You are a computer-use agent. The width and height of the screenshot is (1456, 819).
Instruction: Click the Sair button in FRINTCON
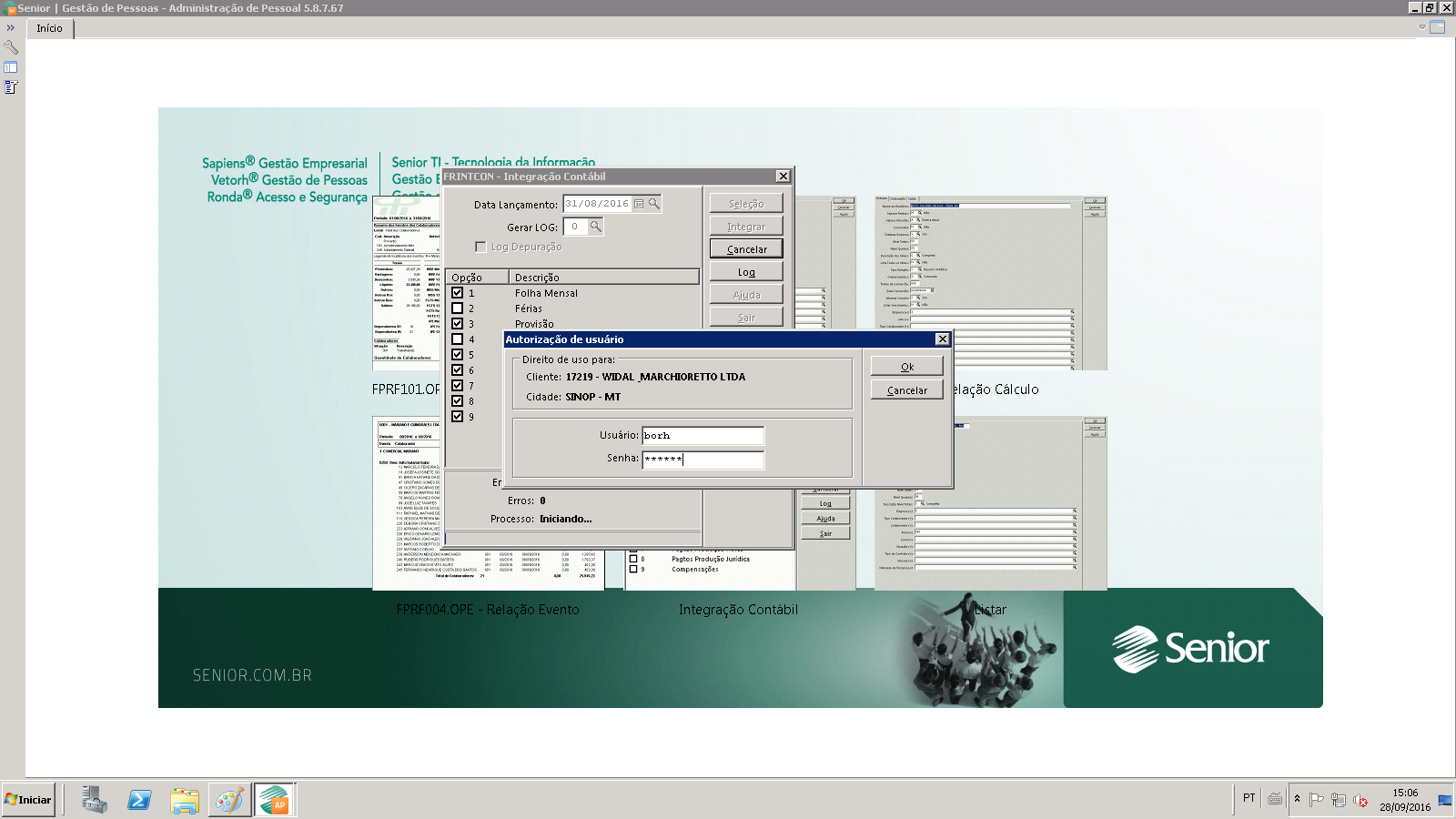746,318
